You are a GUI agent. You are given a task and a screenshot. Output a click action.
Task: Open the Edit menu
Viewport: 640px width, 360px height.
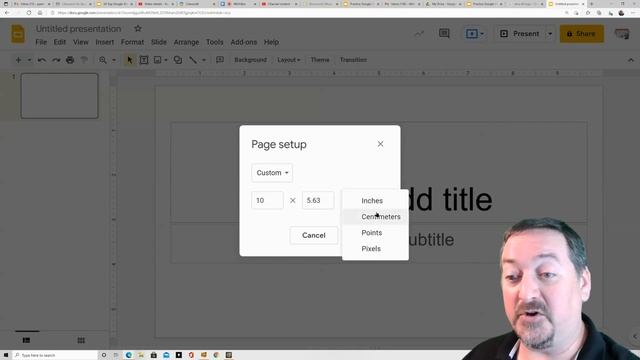click(x=60, y=42)
